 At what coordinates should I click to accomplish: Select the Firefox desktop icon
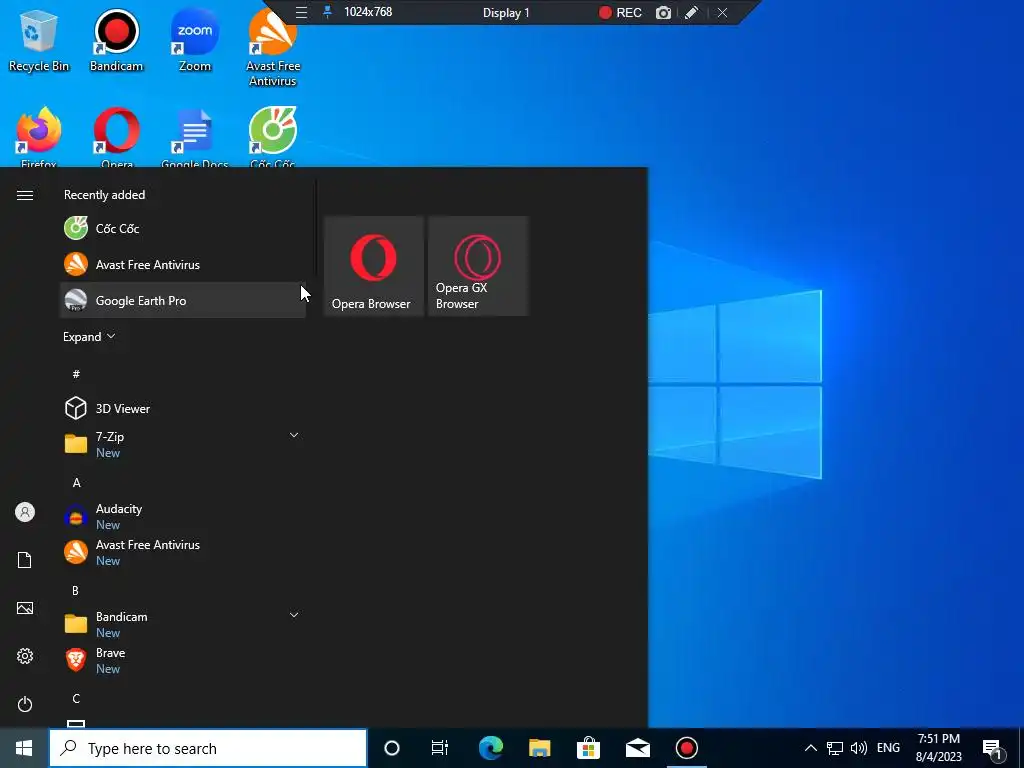[x=39, y=136]
